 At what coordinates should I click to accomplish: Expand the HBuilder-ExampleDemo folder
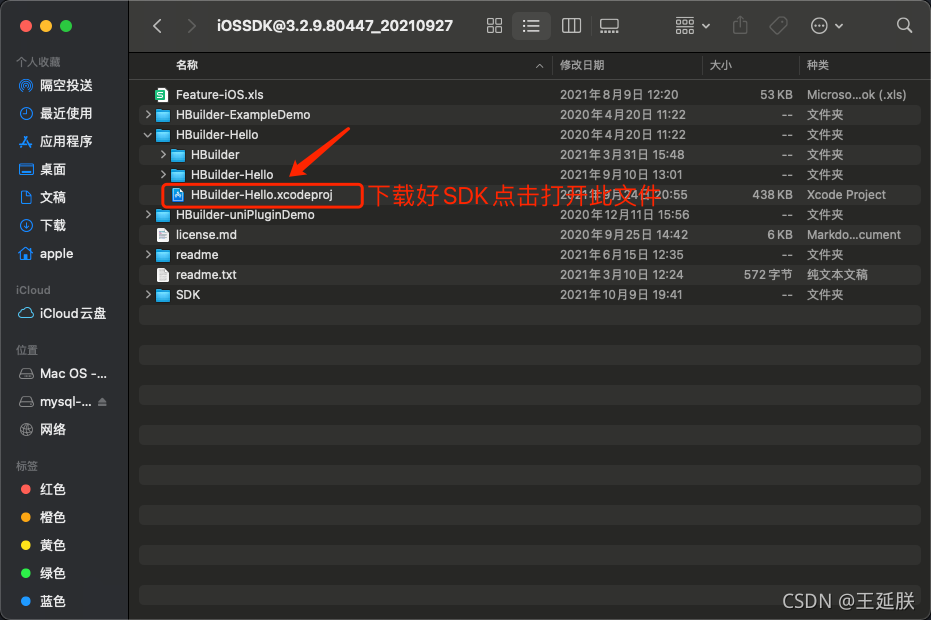(x=148, y=115)
